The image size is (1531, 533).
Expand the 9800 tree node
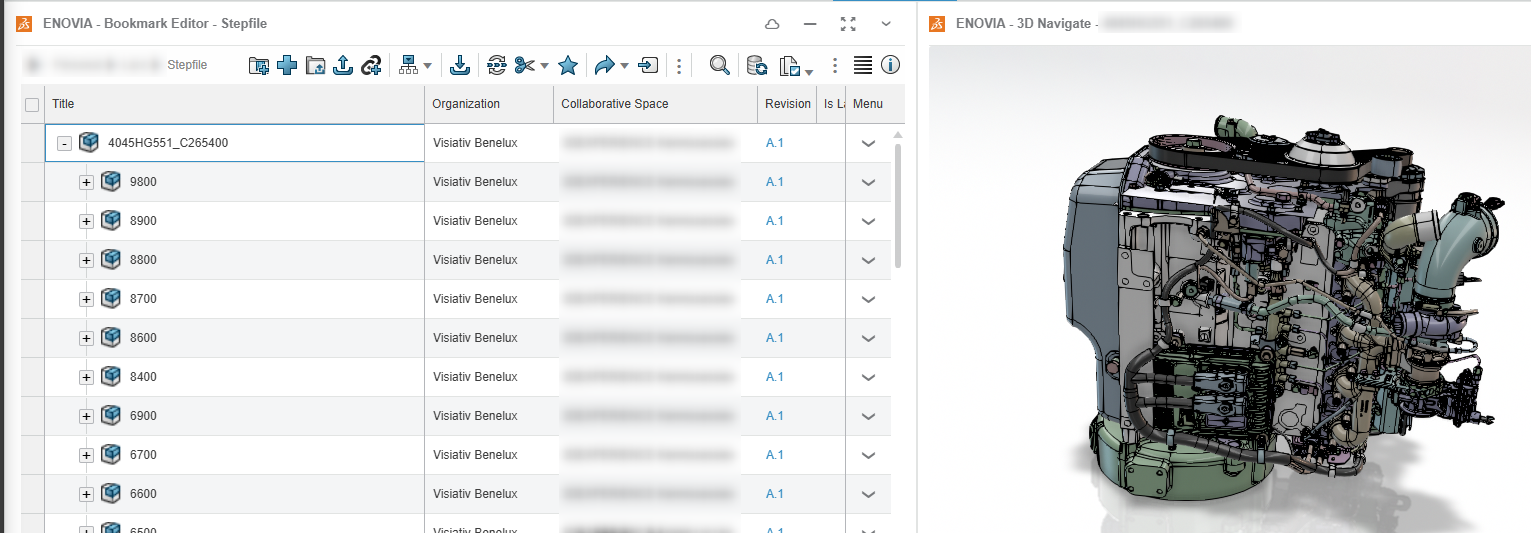86,182
